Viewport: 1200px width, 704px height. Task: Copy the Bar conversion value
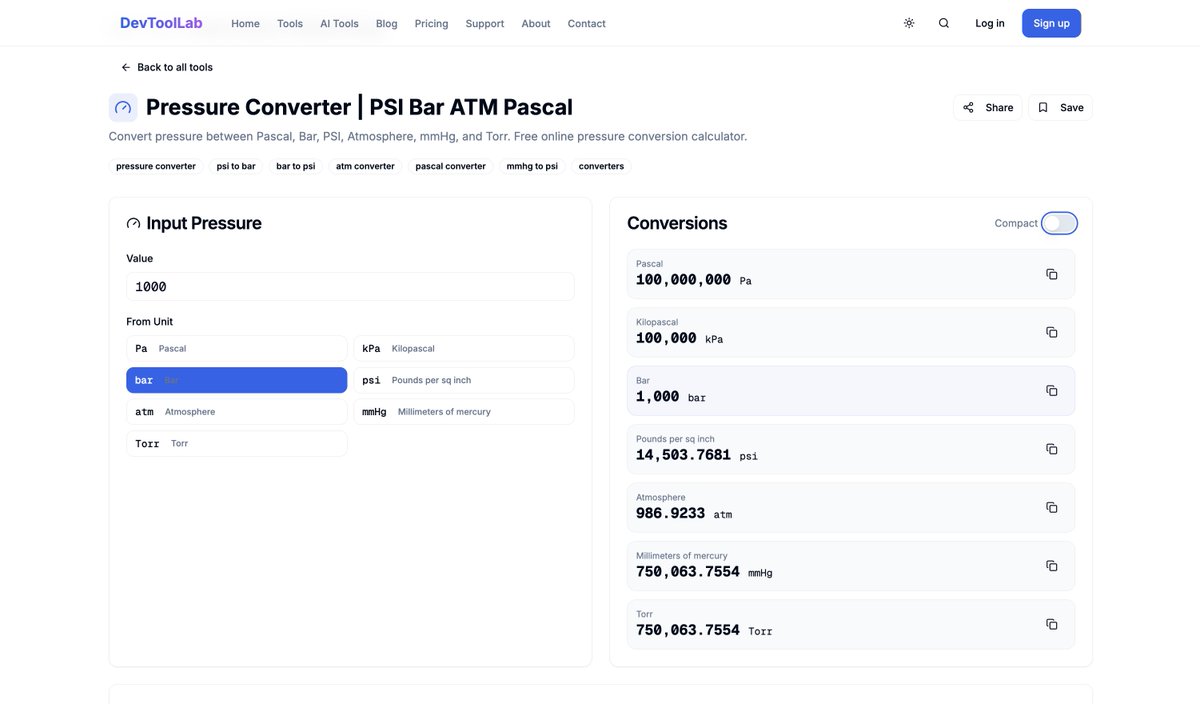(x=1051, y=391)
